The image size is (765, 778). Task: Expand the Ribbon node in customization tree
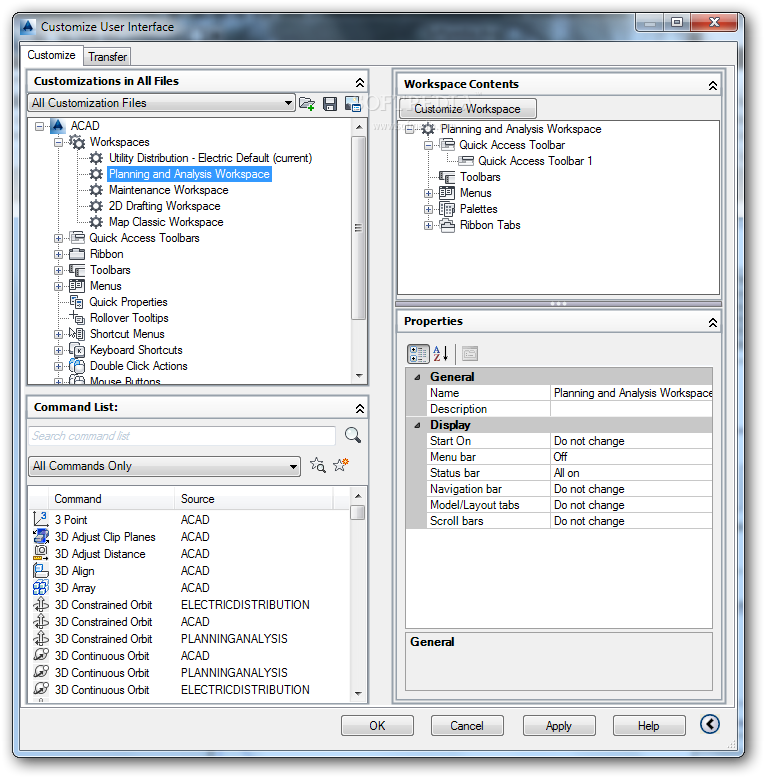tap(58, 255)
